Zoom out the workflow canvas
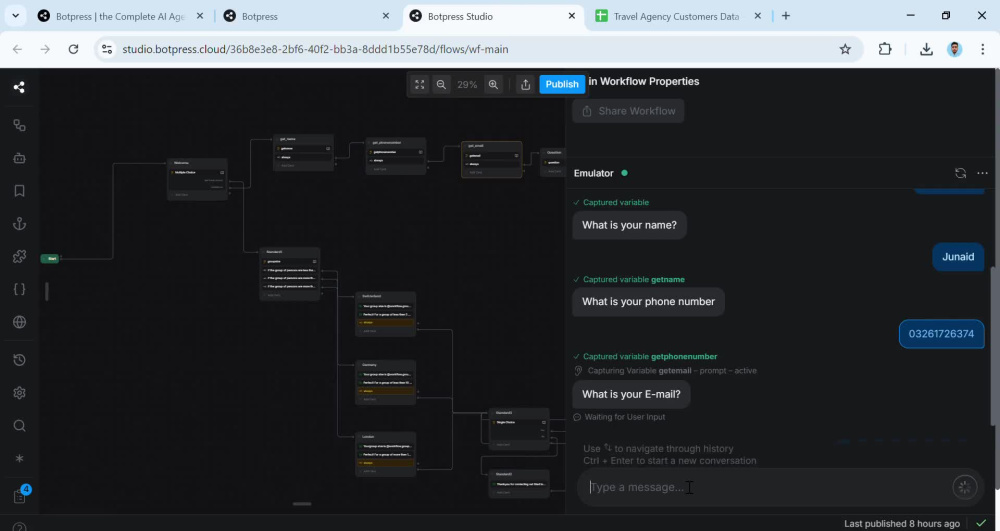 pyautogui.click(x=441, y=84)
